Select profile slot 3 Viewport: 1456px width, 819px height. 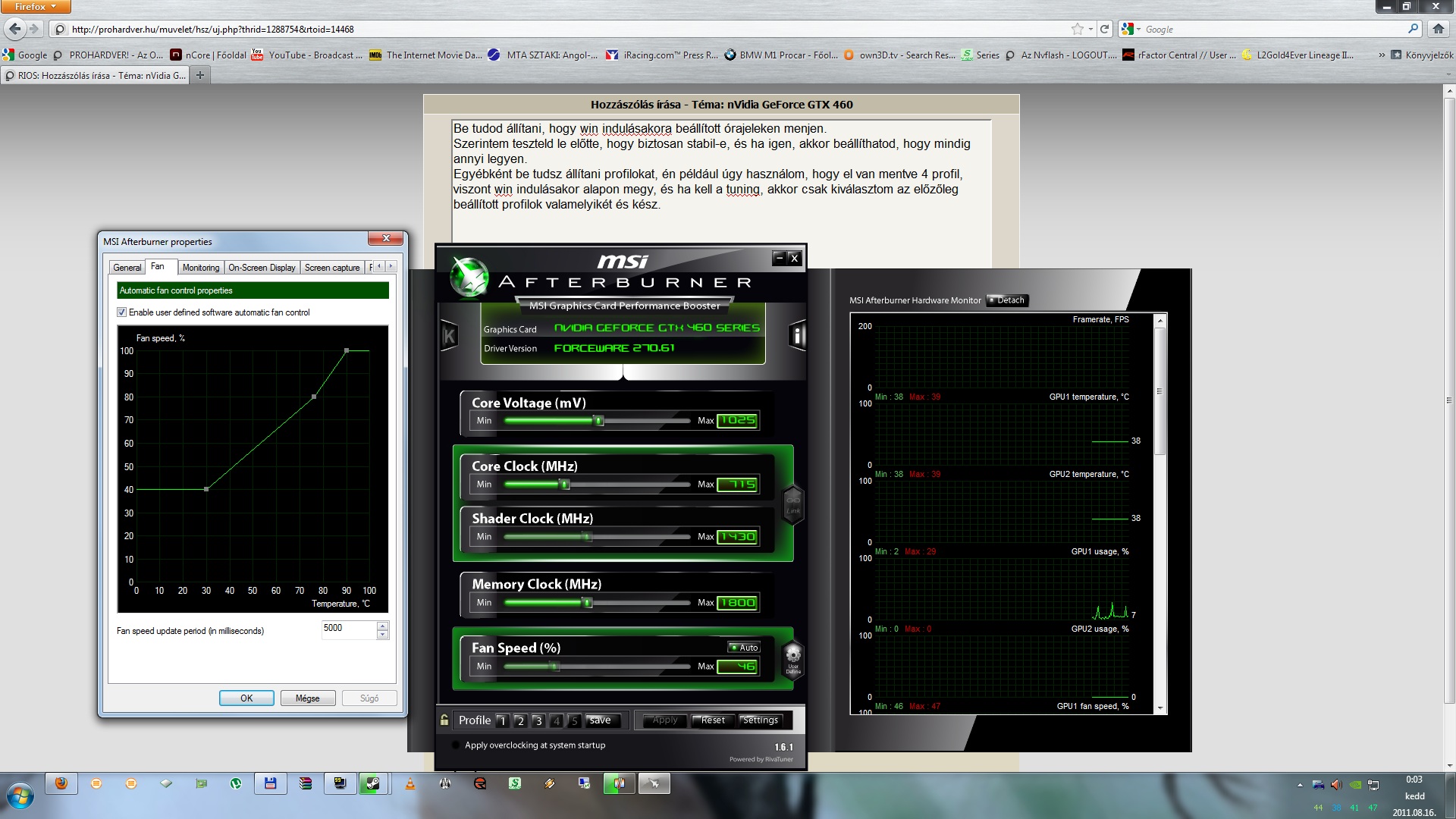[538, 720]
